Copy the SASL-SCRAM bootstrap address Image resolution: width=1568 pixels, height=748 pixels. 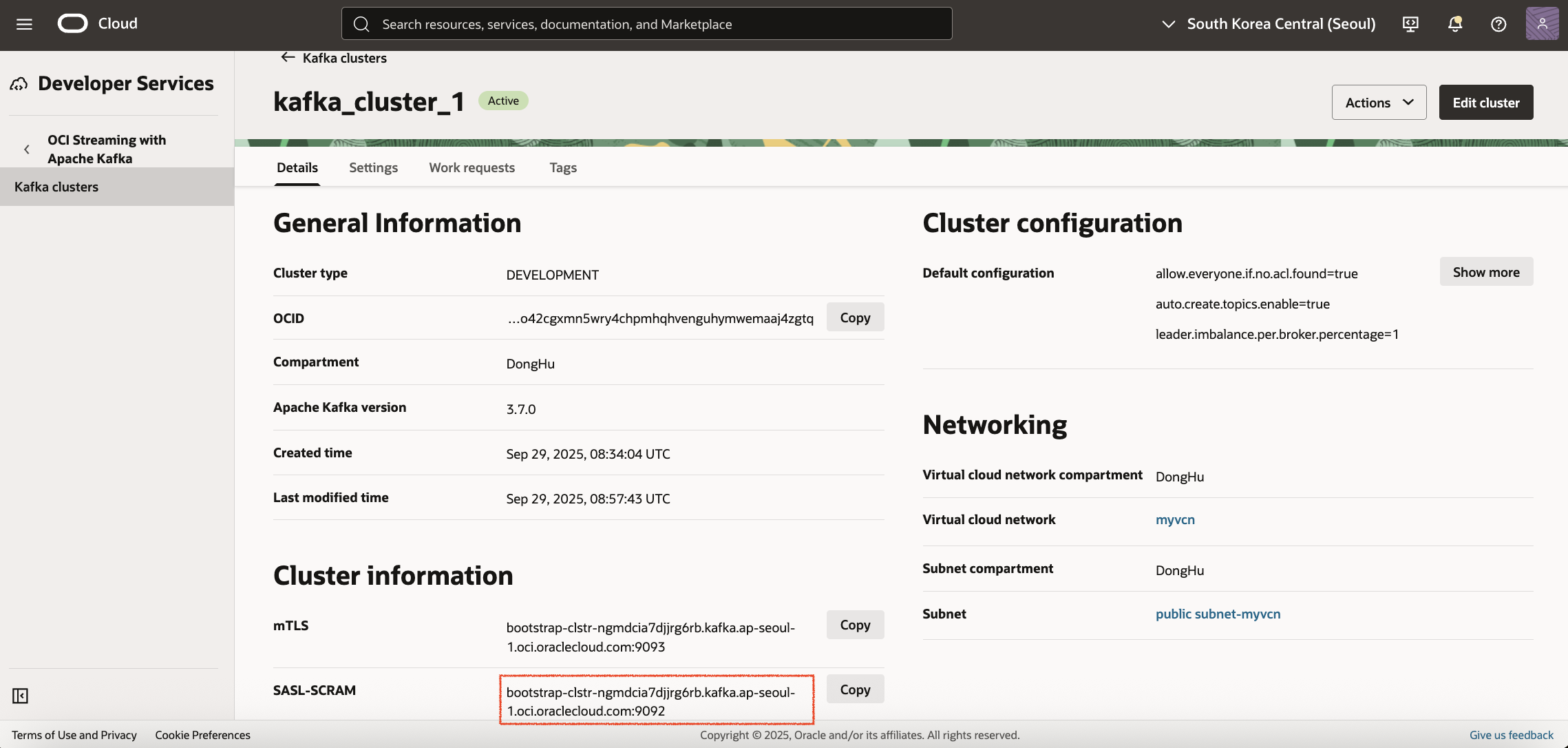855,689
